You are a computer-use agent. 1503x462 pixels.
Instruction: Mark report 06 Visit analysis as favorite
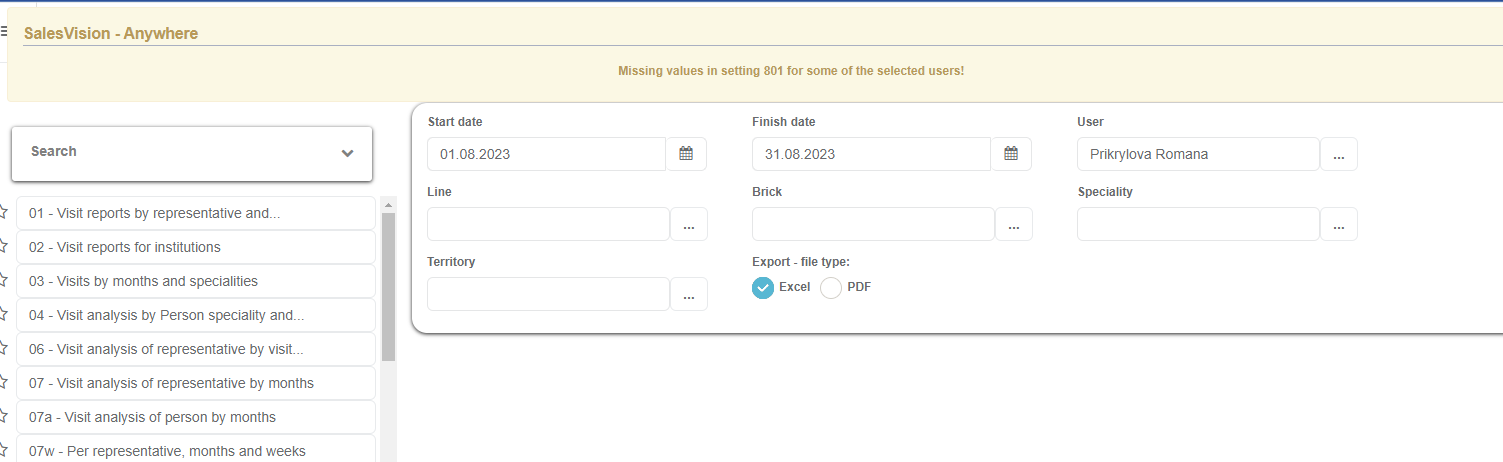pos(3,349)
